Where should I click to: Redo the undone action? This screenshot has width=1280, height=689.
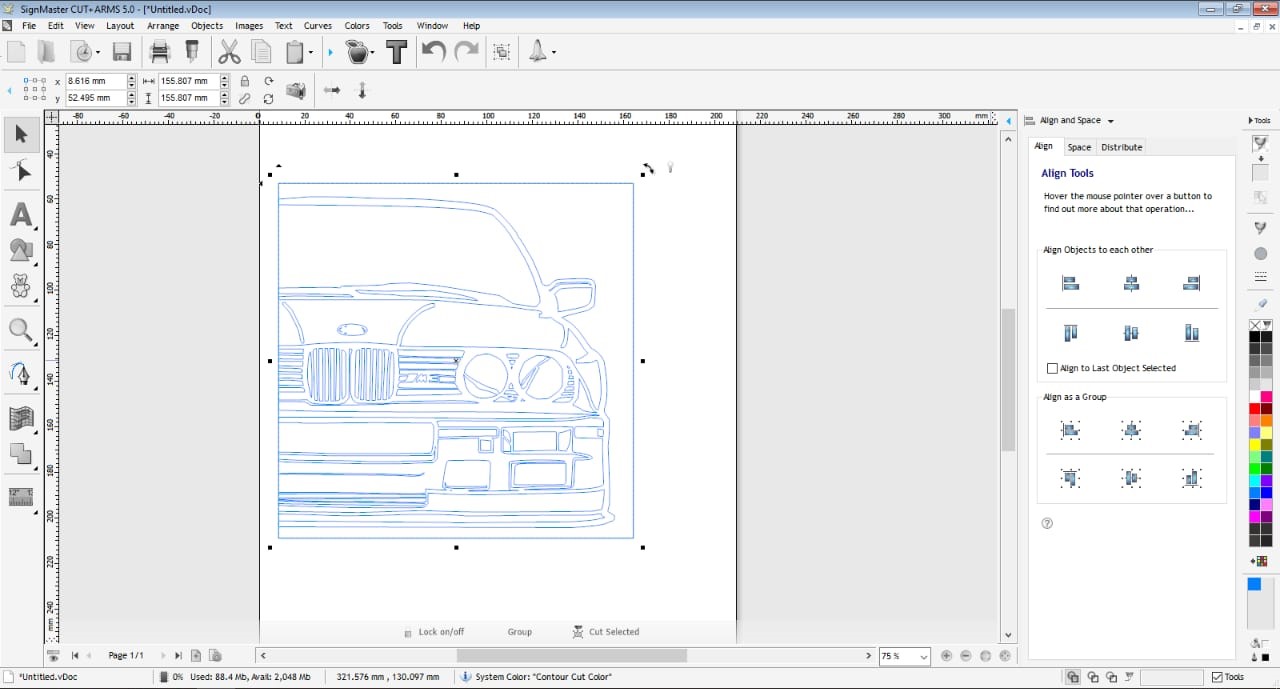tap(466, 52)
